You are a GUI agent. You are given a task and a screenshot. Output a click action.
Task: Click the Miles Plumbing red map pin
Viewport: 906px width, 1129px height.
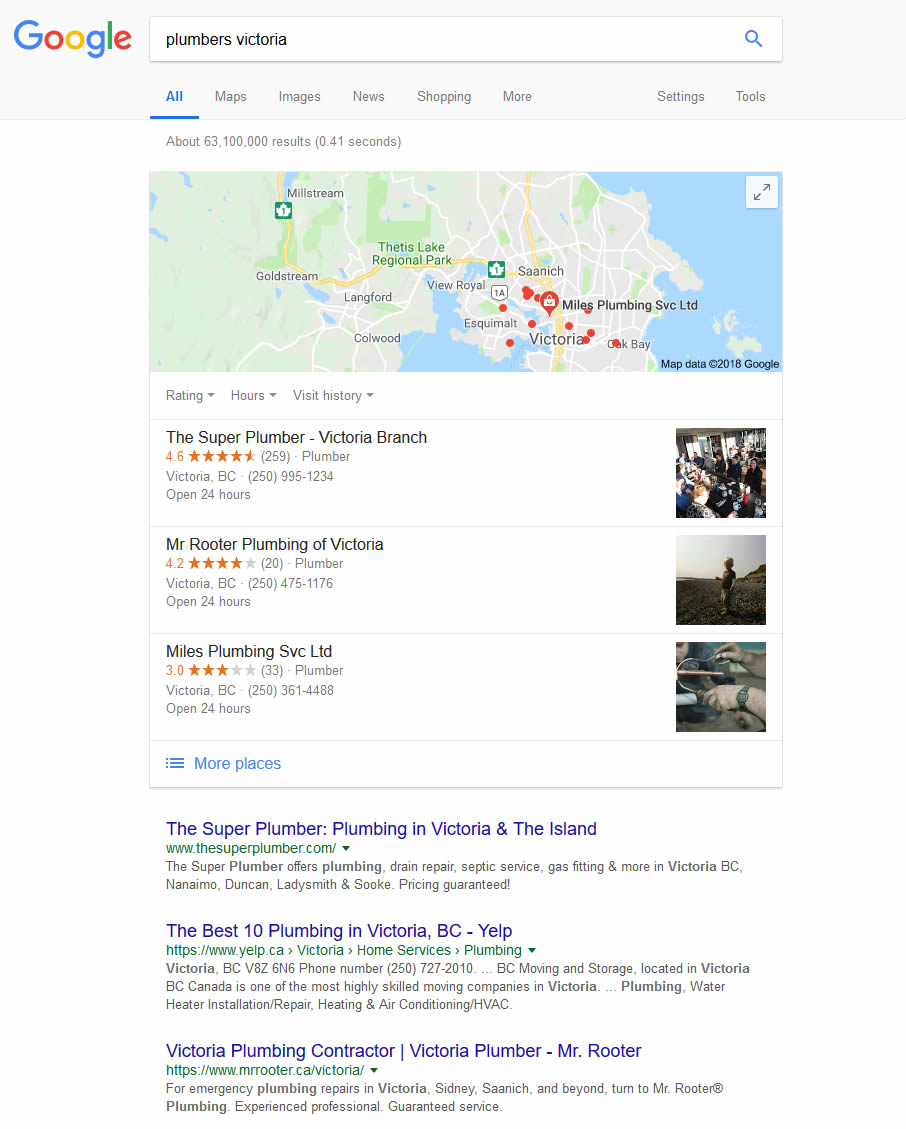click(x=549, y=303)
